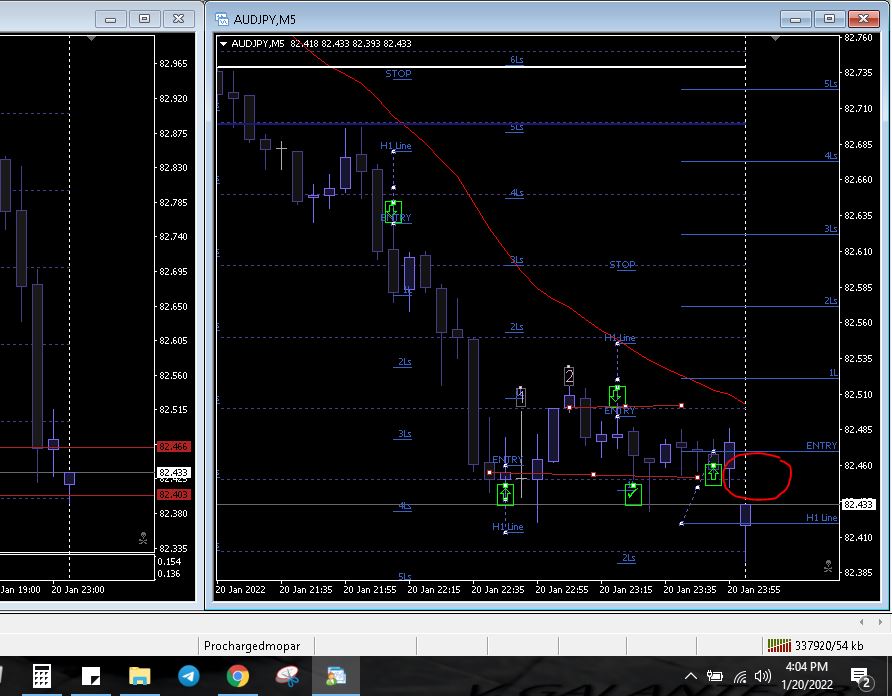
Task: Click the highlighted 82.433 price tag on AUDJPY axis
Action: [858, 504]
